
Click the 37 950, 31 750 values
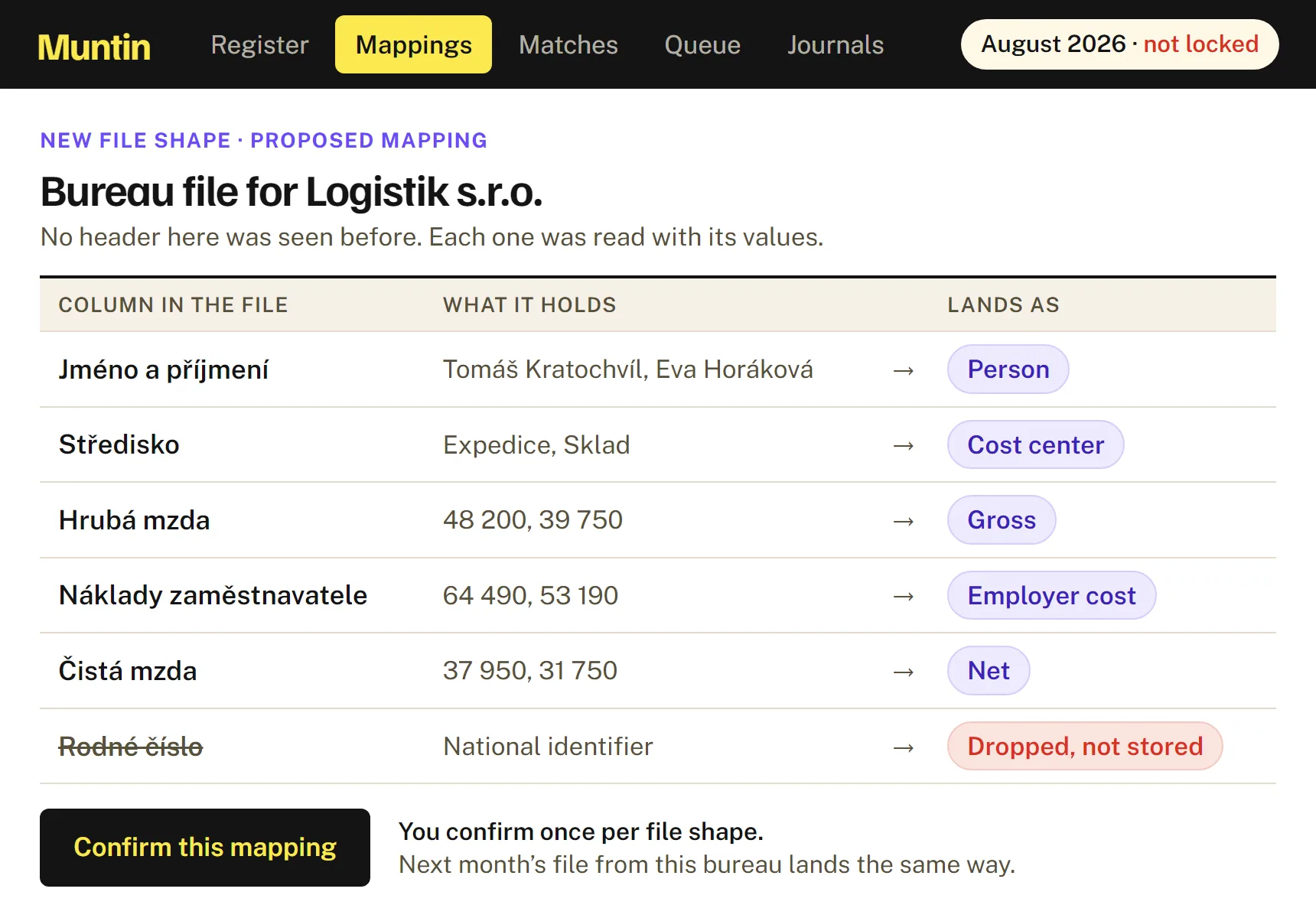pyautogui.click(x=530, y=671)
